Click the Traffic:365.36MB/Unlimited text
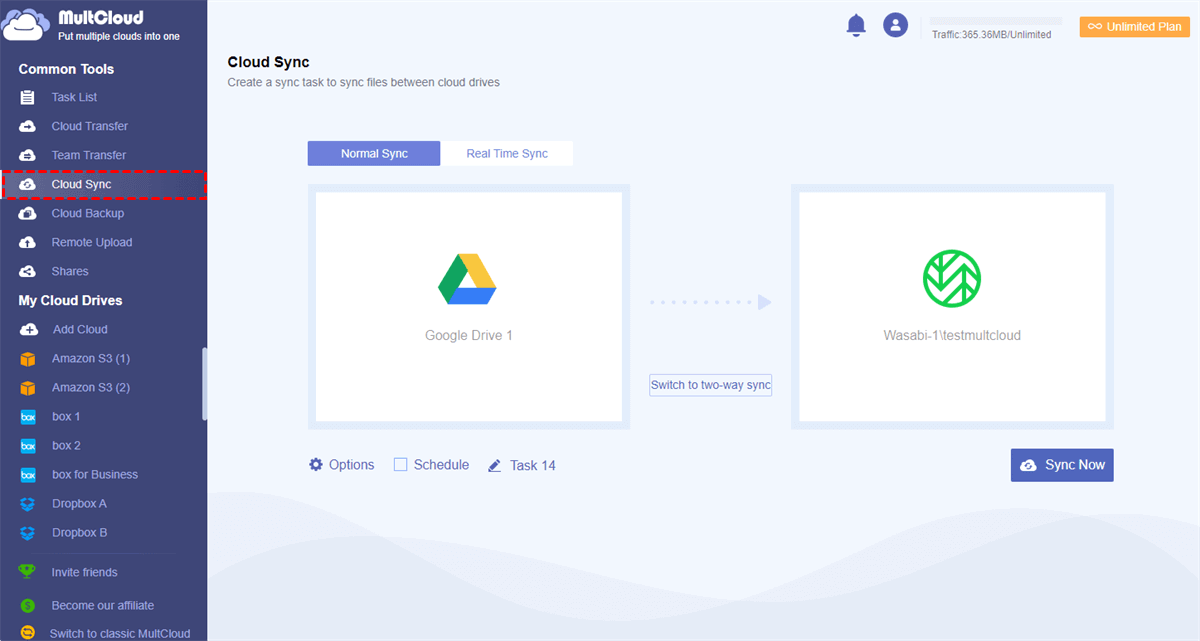 [x=992, y=35]
